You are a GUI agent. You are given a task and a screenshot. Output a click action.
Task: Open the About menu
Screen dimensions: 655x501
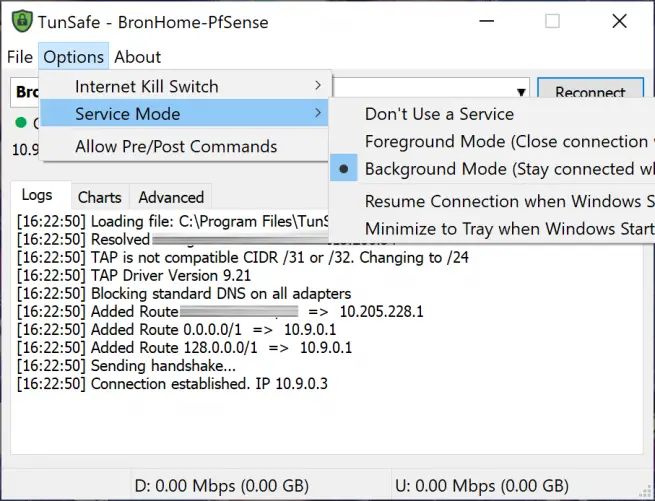point(137,57)
